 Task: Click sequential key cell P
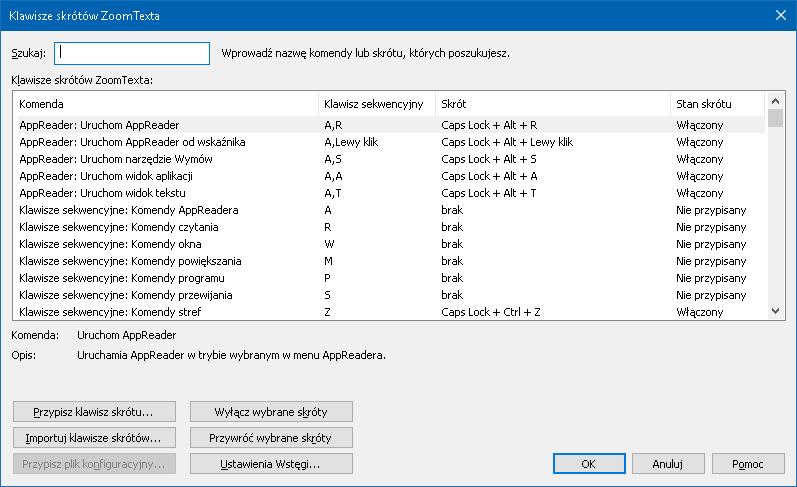point(327,278)
